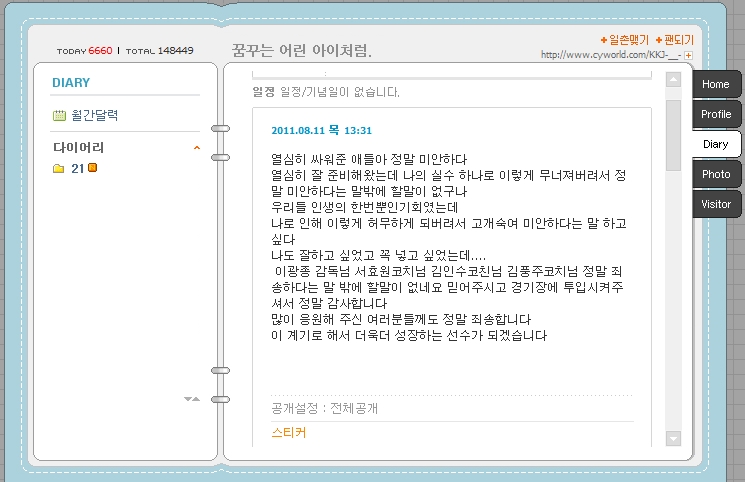Screen dimensions: 745x482
Task: Click the 공개설정 : 전체공개 text
Action: 325,408
